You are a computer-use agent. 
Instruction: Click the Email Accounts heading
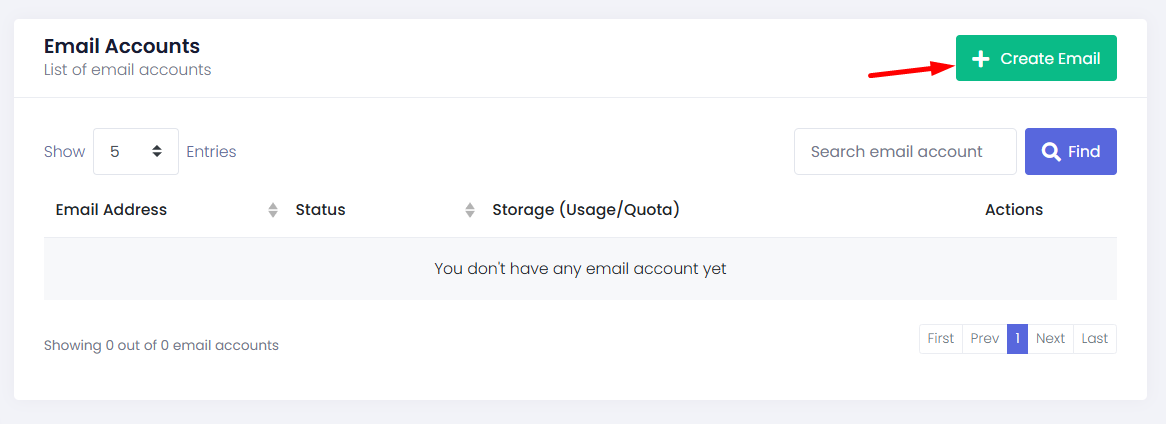pyautogui.click(x=122, y=46)
